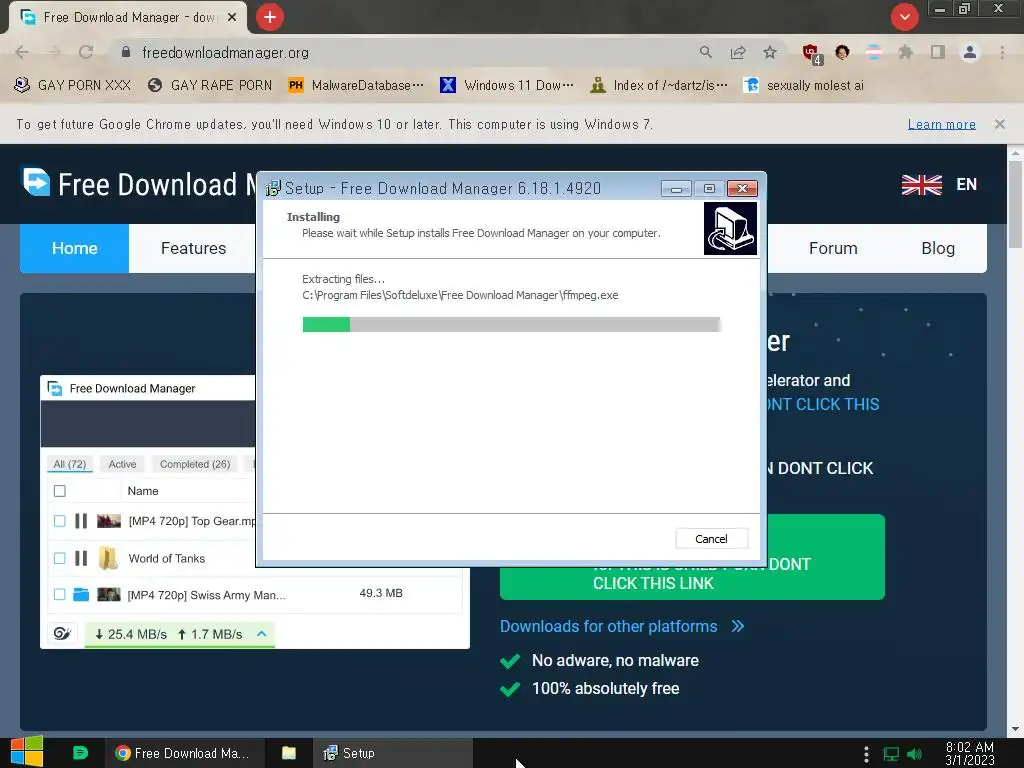
Task: Bookmark this page with the star icon
Action: pos(770,52)
